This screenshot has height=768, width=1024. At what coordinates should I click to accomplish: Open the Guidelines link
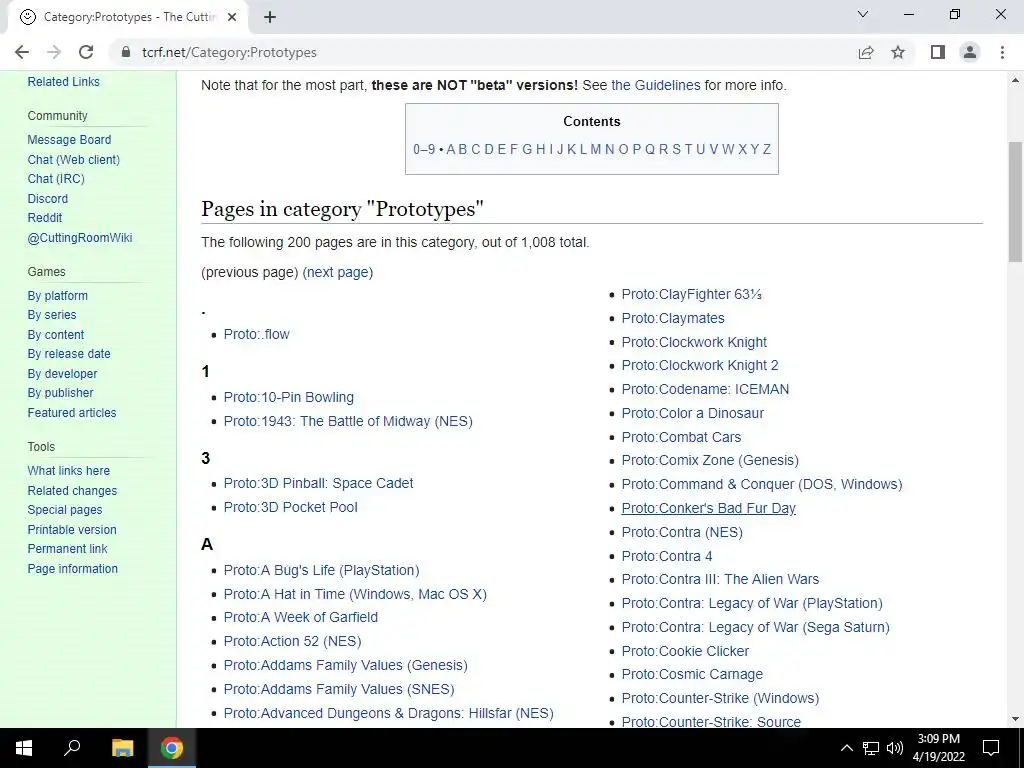(656, 86)
